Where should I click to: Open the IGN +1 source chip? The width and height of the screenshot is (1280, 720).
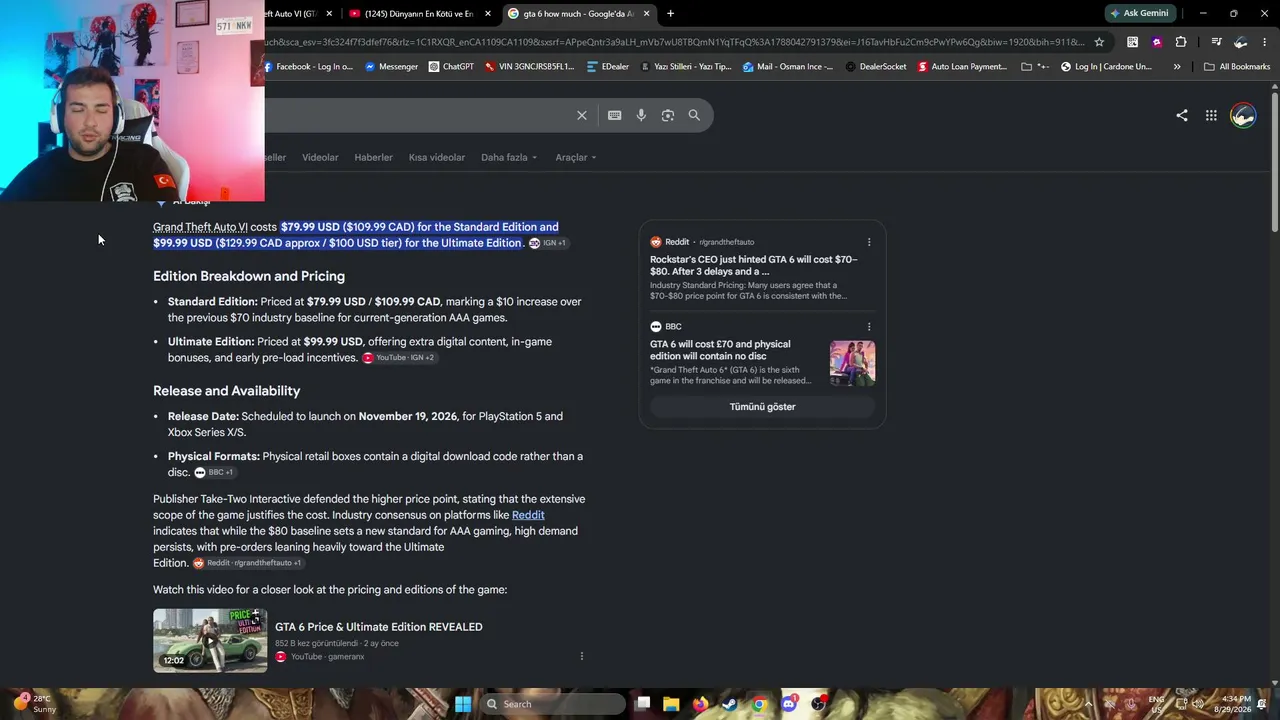tap(548, 243)
